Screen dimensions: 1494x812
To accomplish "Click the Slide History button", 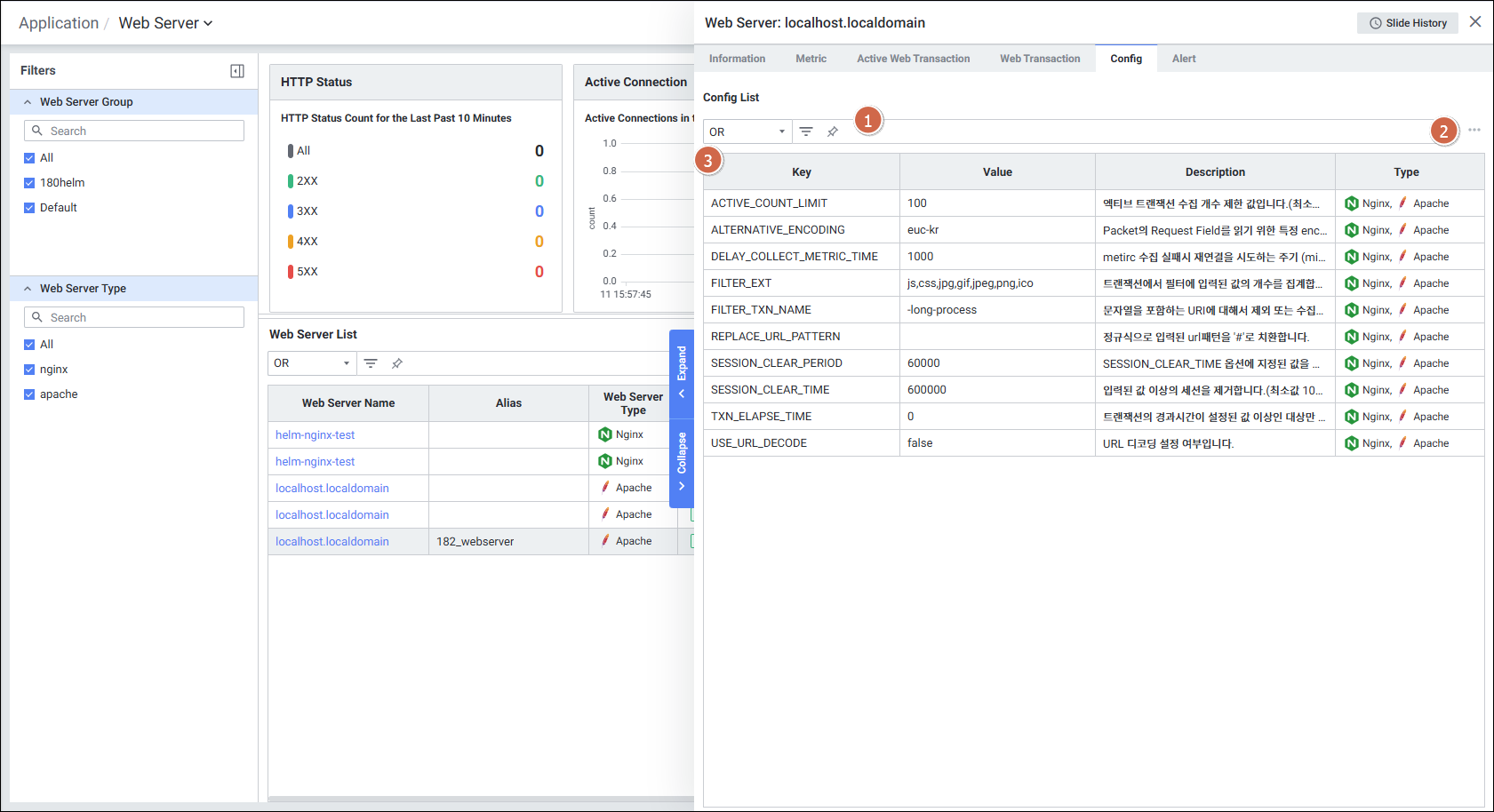I will (x=1407, y=23).
